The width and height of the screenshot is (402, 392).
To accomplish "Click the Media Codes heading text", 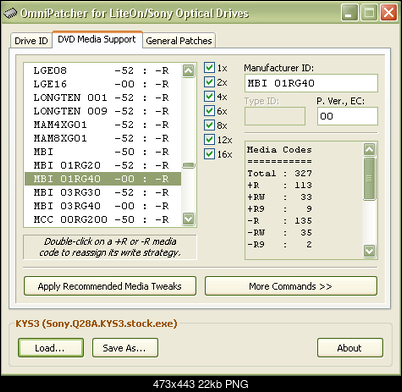I will click(279, 150).
